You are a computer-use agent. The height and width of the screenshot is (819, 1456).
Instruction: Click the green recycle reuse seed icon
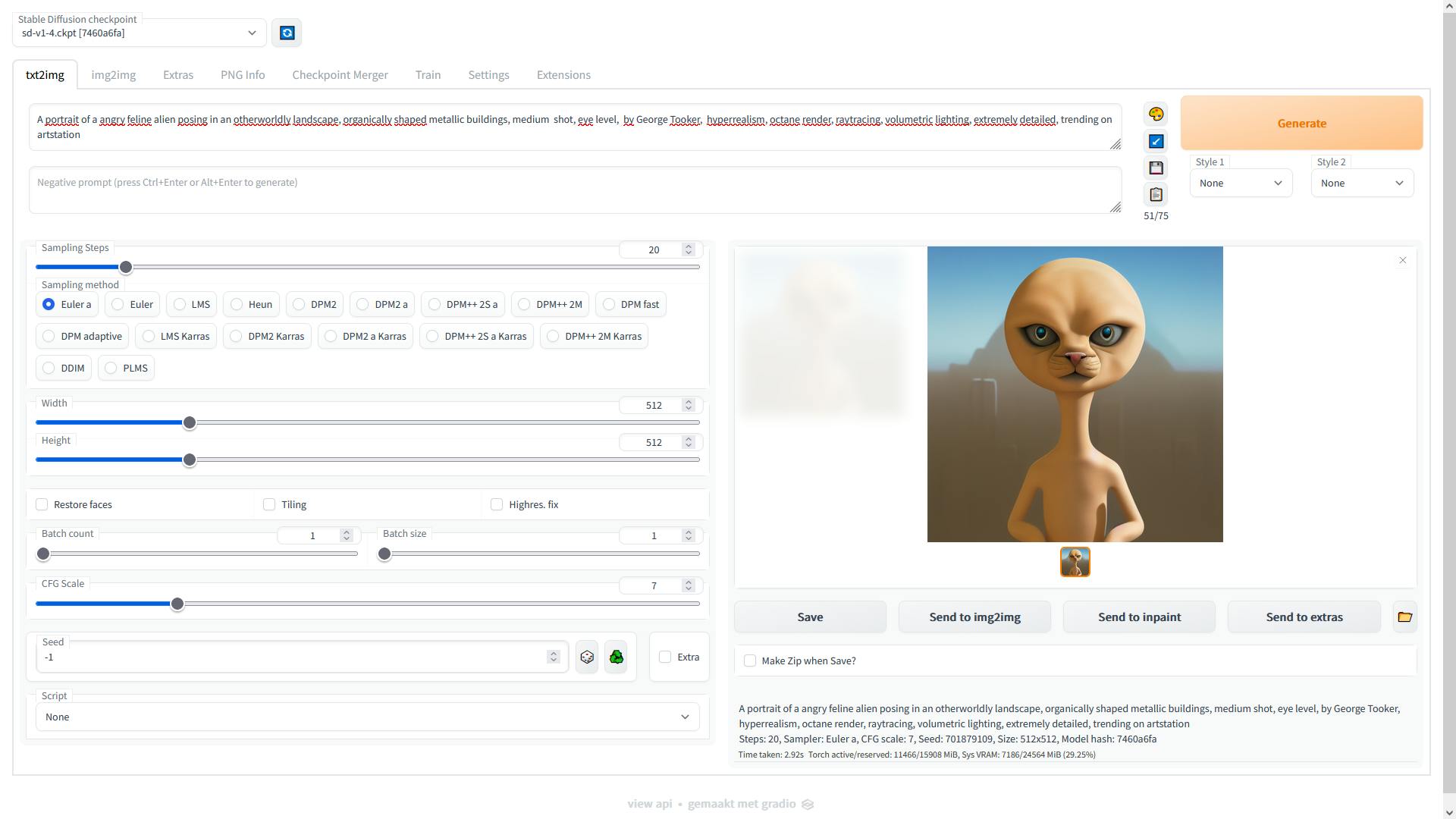pos(617,657)
